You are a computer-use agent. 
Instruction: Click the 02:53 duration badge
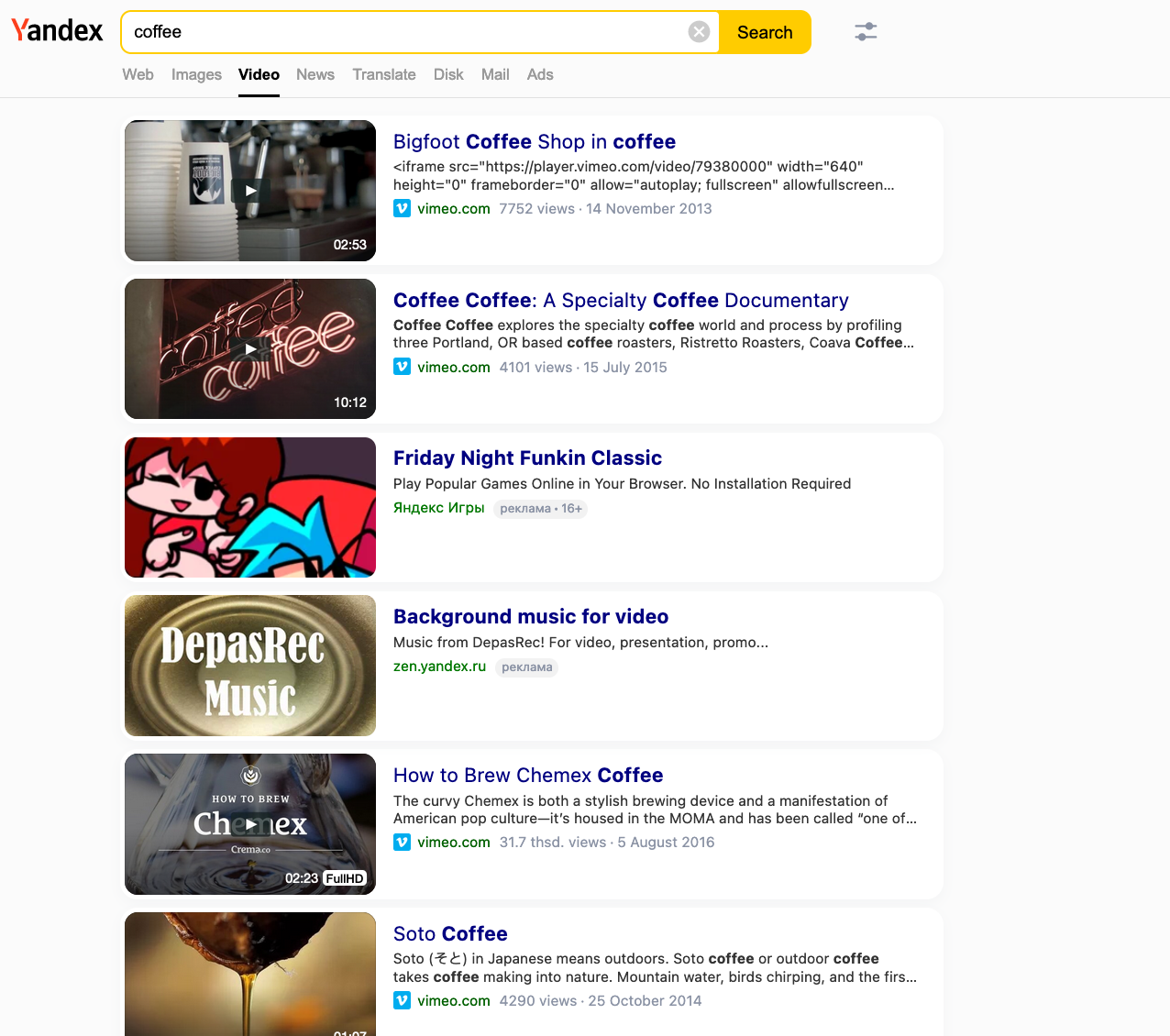[349, 245]
